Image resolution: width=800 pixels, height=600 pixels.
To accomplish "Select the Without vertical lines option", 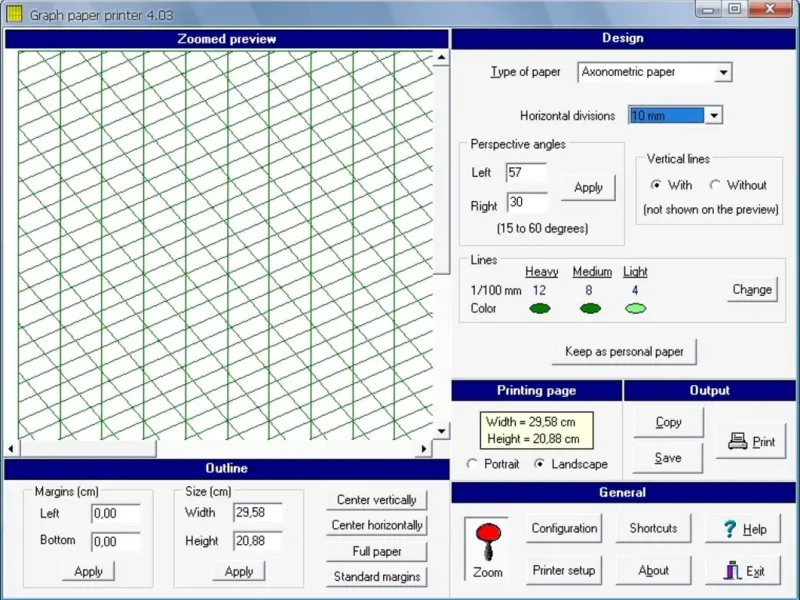I will (715, 185).
